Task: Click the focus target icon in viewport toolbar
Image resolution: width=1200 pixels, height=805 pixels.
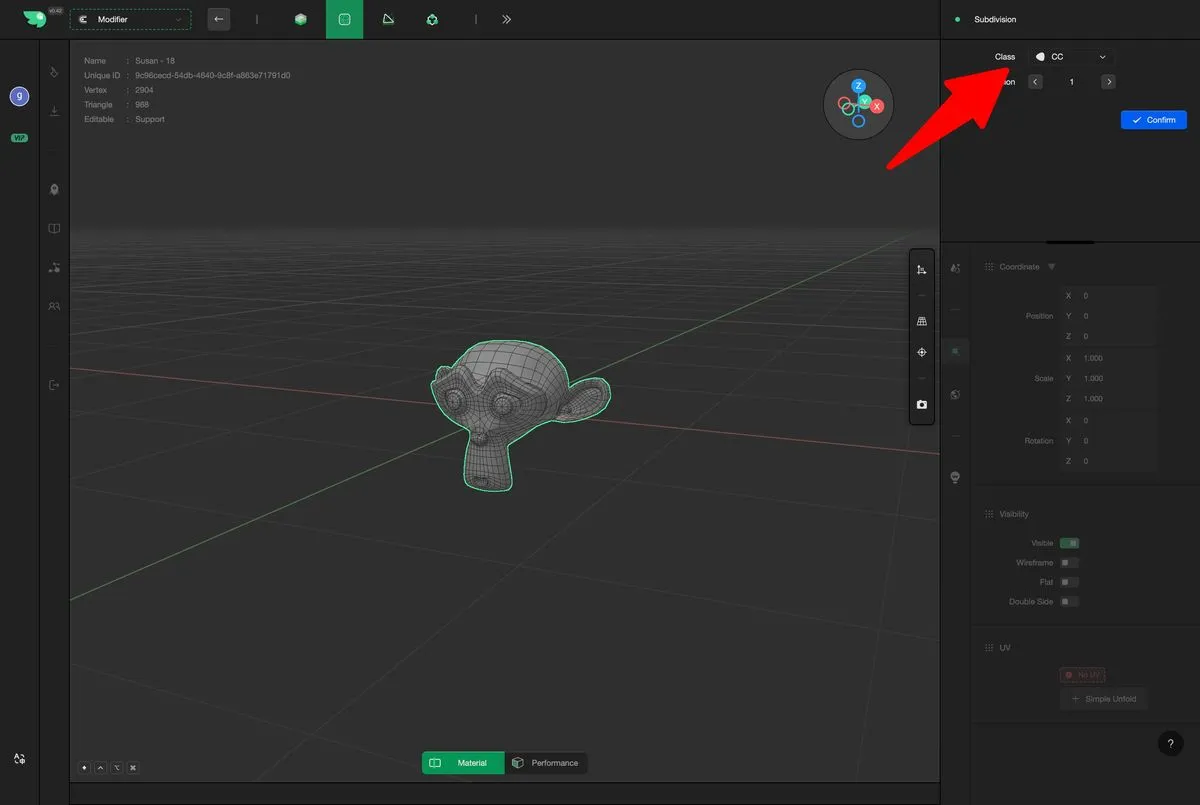Action: (921, 353)
